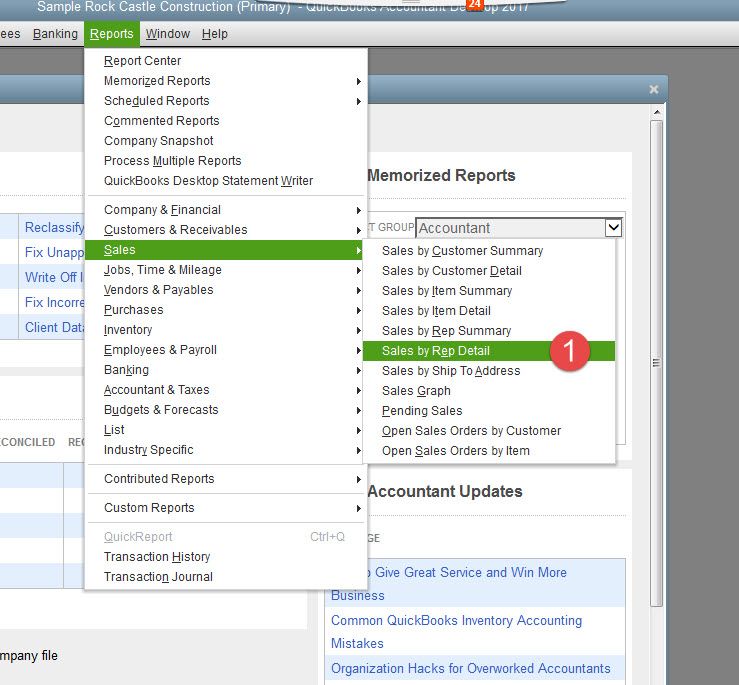The width and height of the screenshot is (739, 685).
Task: Select the Sales menu entry
Action: pos(225,250)
